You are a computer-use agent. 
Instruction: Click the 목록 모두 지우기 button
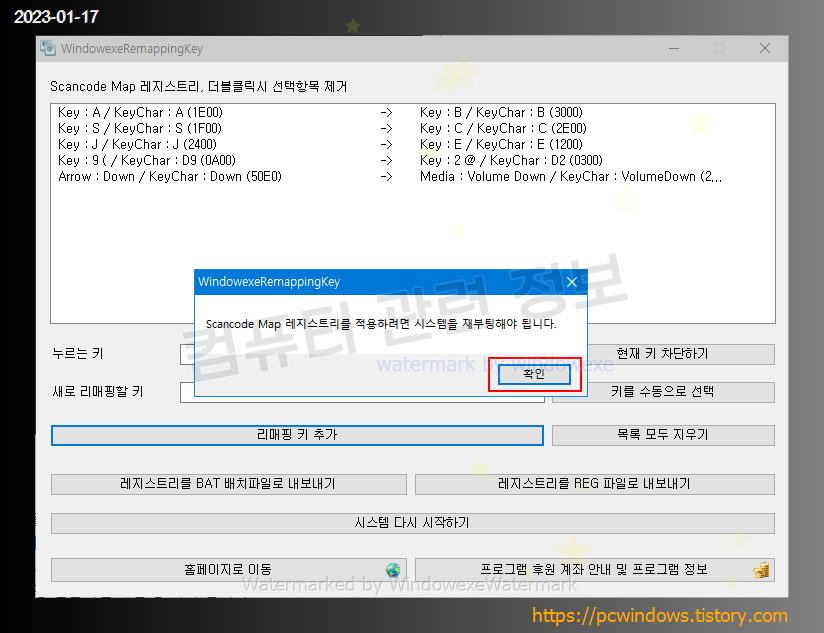click(x=663, y=435)
